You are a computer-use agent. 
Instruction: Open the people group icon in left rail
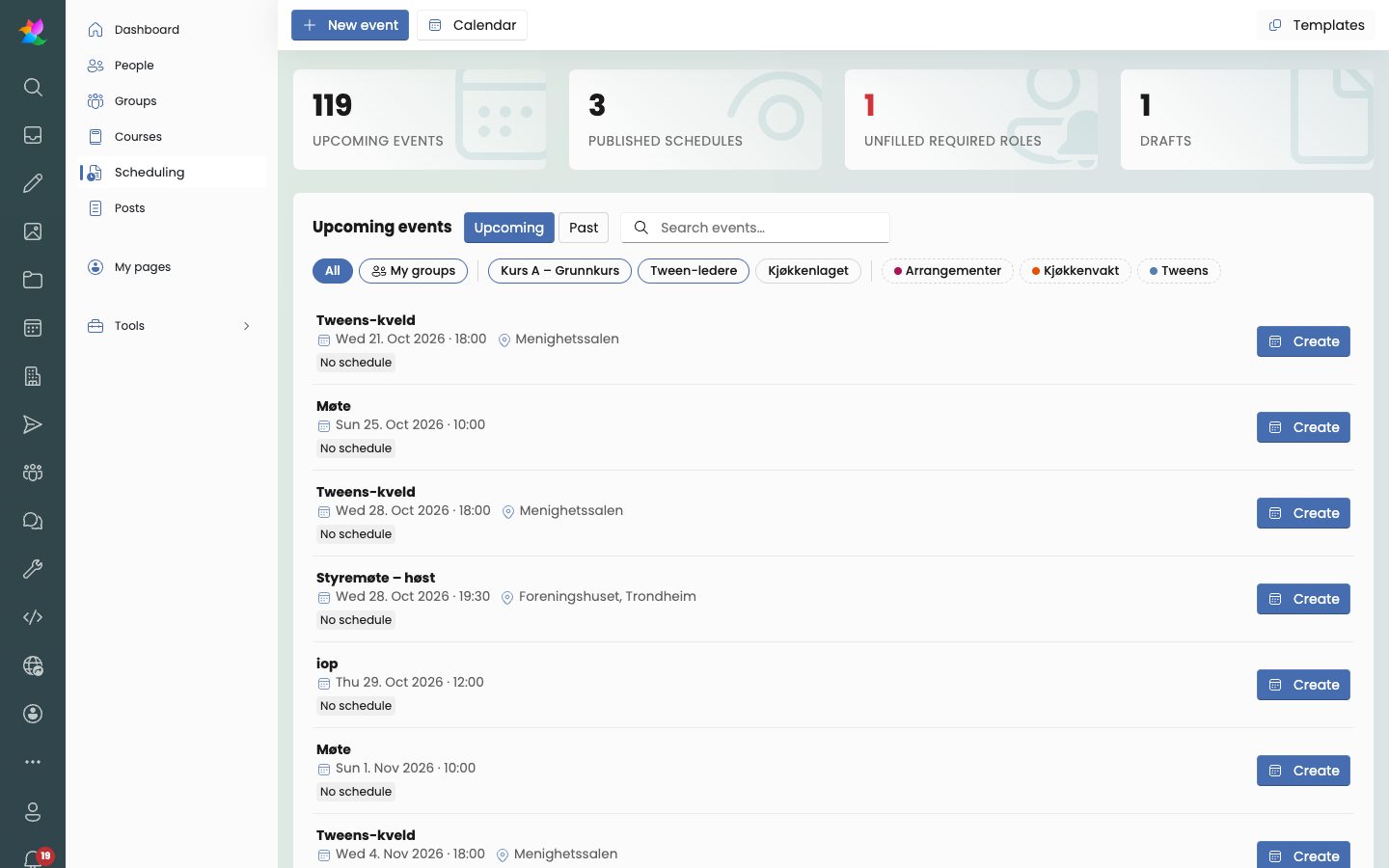point(33,473)
